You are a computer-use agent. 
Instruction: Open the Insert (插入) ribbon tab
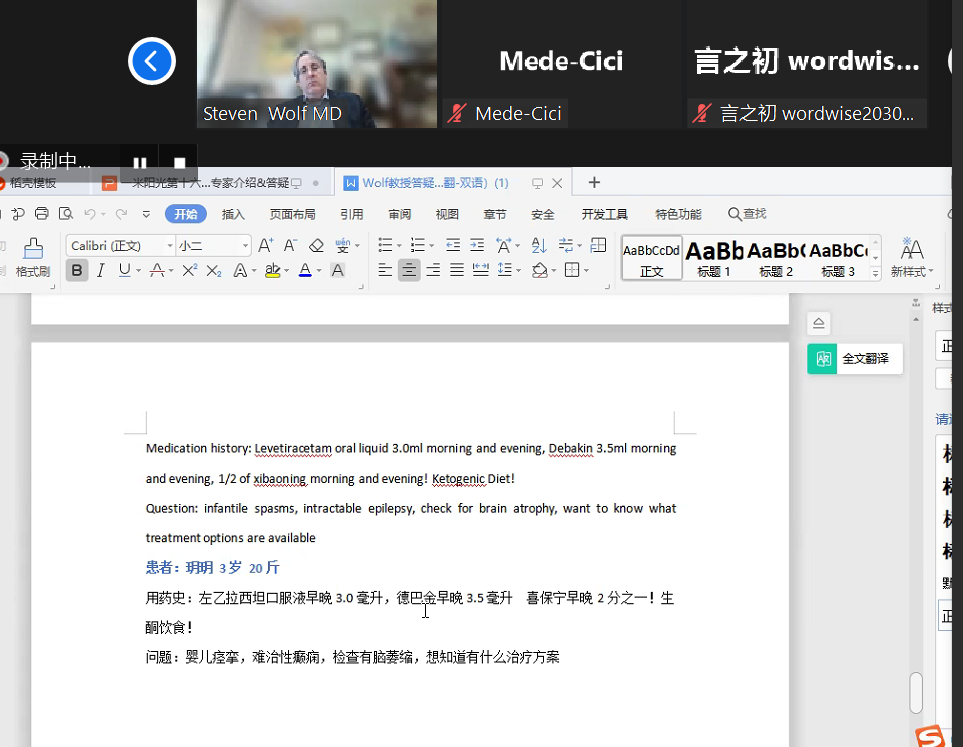233,214
